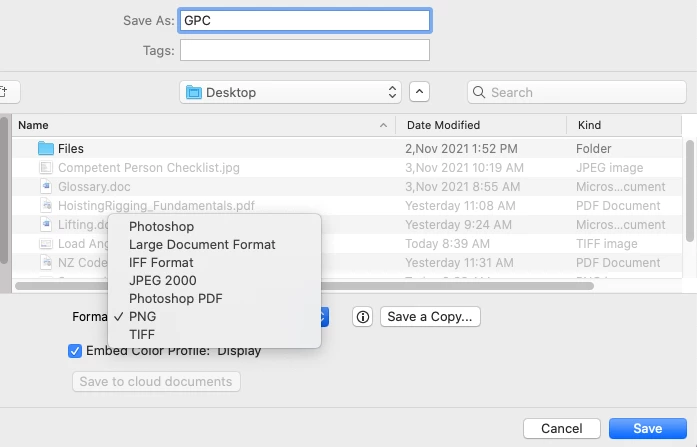Viewport: 697px width, 447px height.
Task: Click the Desktop folder icon in location popup
Action: [194, 93]
